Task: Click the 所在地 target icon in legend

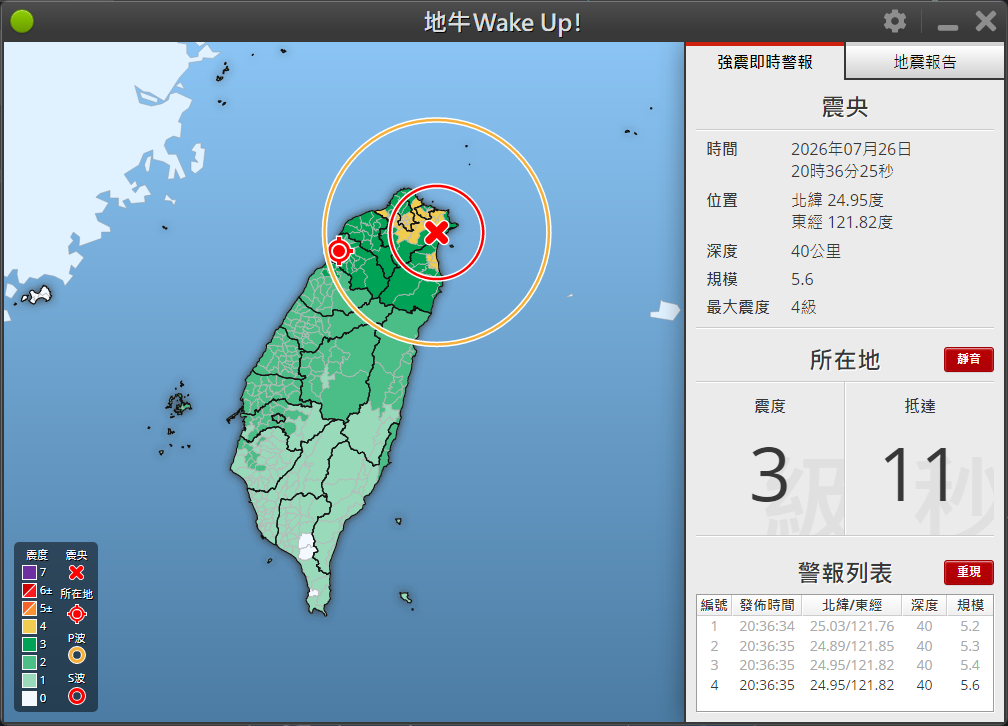Action: (76, 614)
